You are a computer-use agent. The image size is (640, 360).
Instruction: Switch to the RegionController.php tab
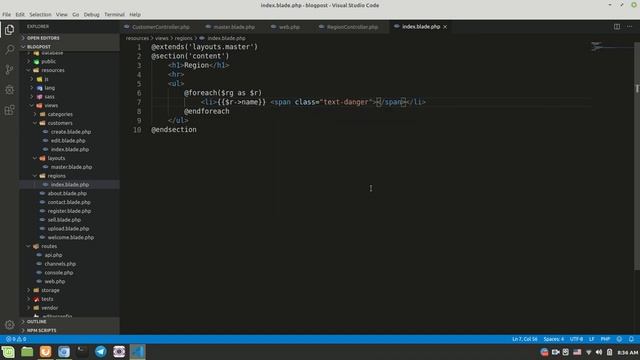click(349, 27)
